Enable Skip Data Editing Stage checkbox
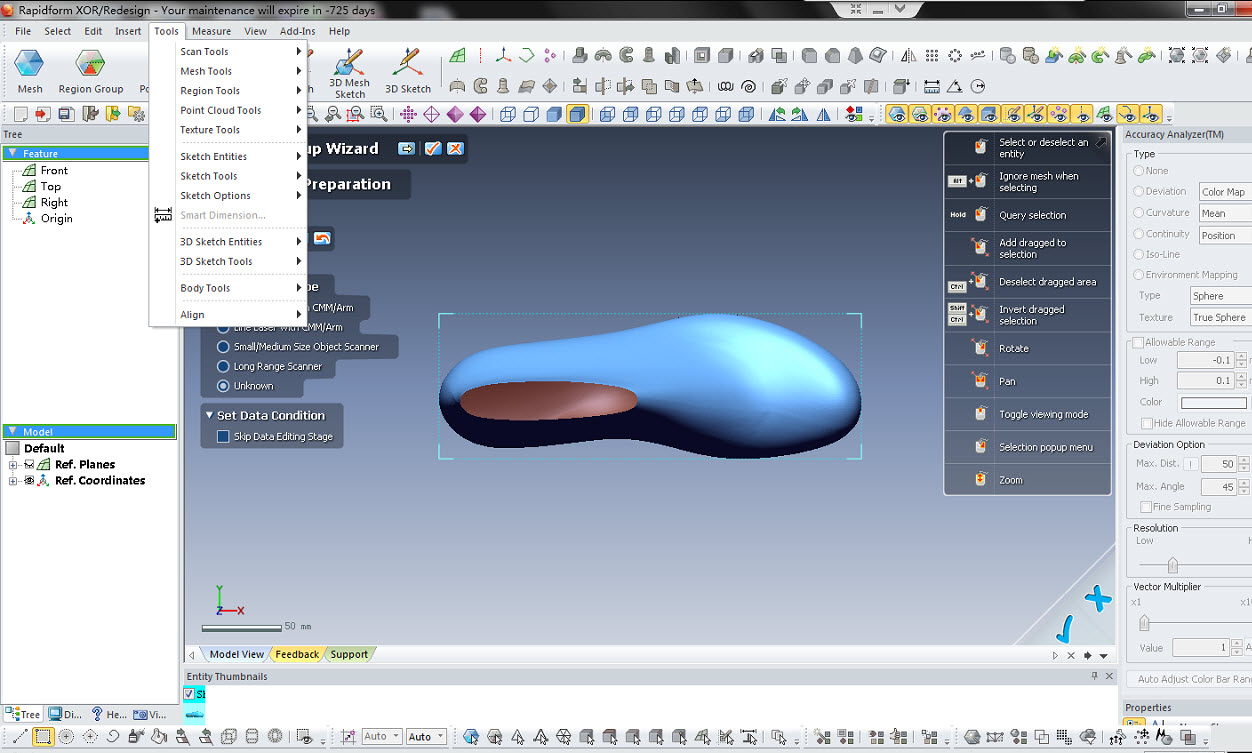Image resolution: width=1252 pixels, height=753 pixels. (x=223, y=436)
